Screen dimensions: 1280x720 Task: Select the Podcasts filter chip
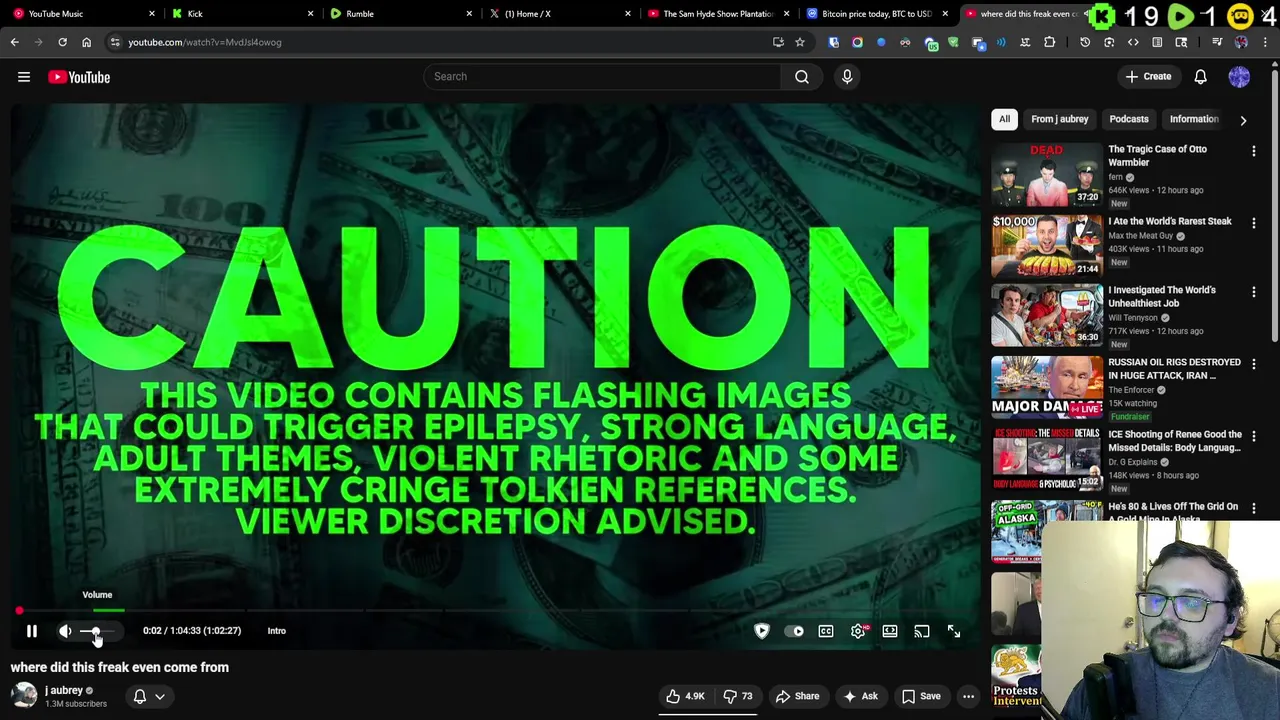(x=1129, y=119)
